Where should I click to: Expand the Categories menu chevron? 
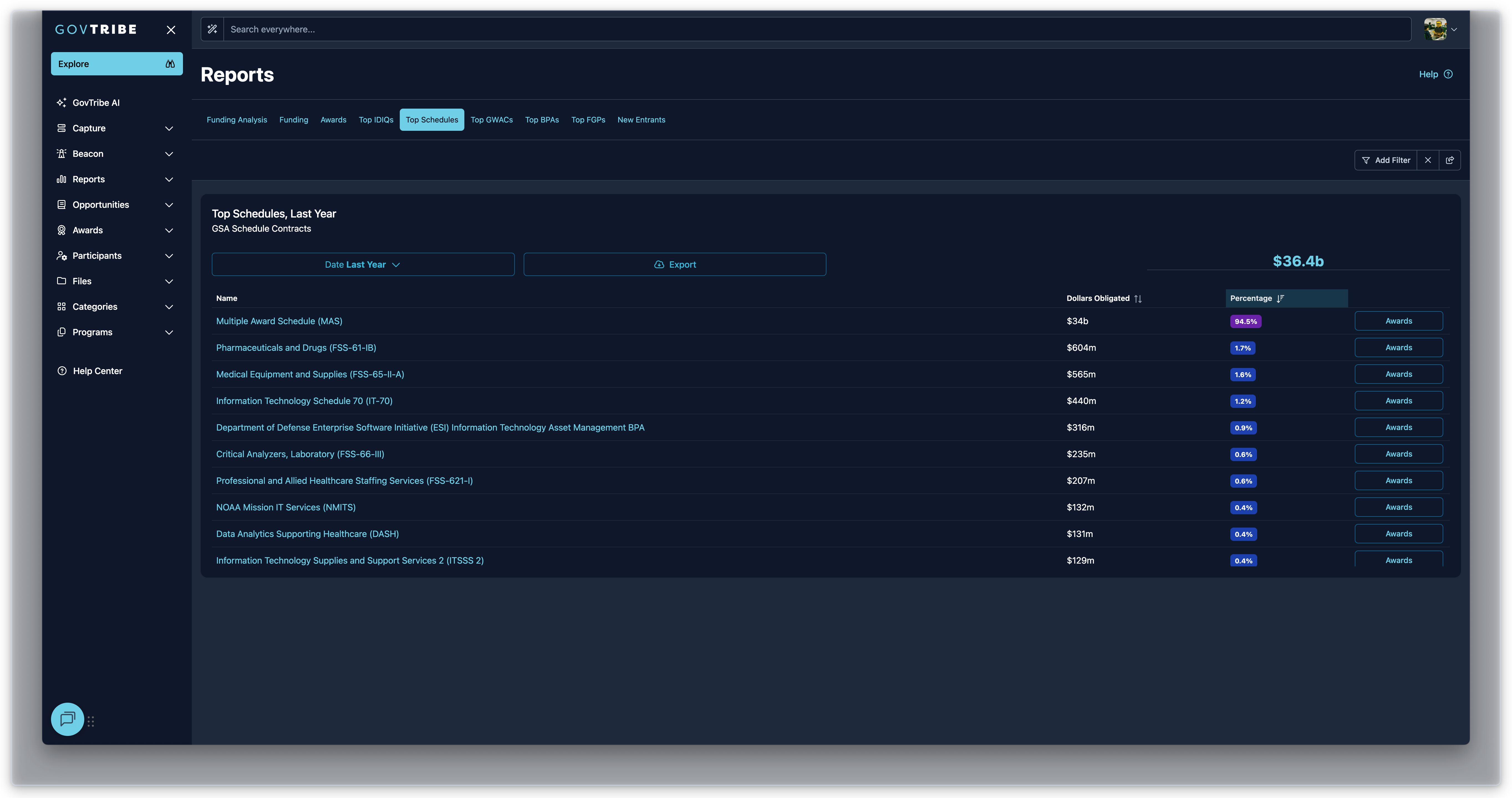pyautogui.click(x=169, y=307)
